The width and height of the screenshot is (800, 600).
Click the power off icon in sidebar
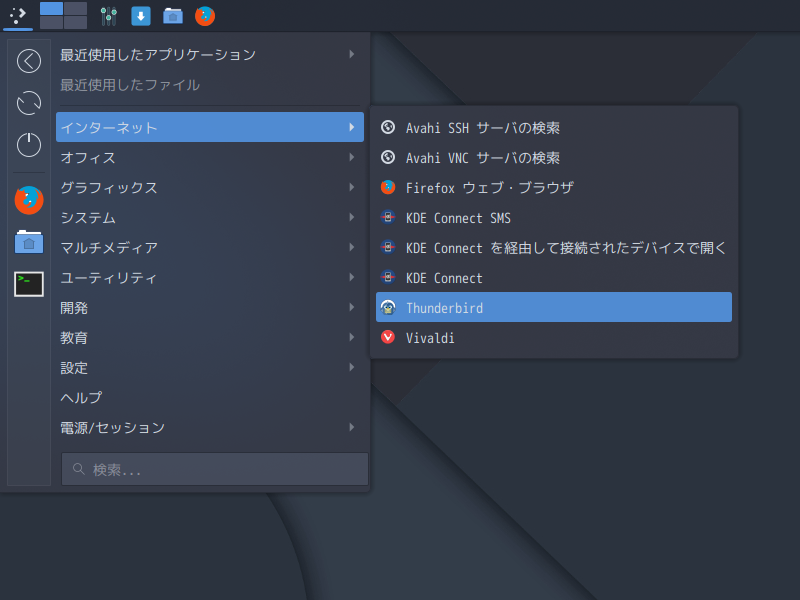(29, 144)
